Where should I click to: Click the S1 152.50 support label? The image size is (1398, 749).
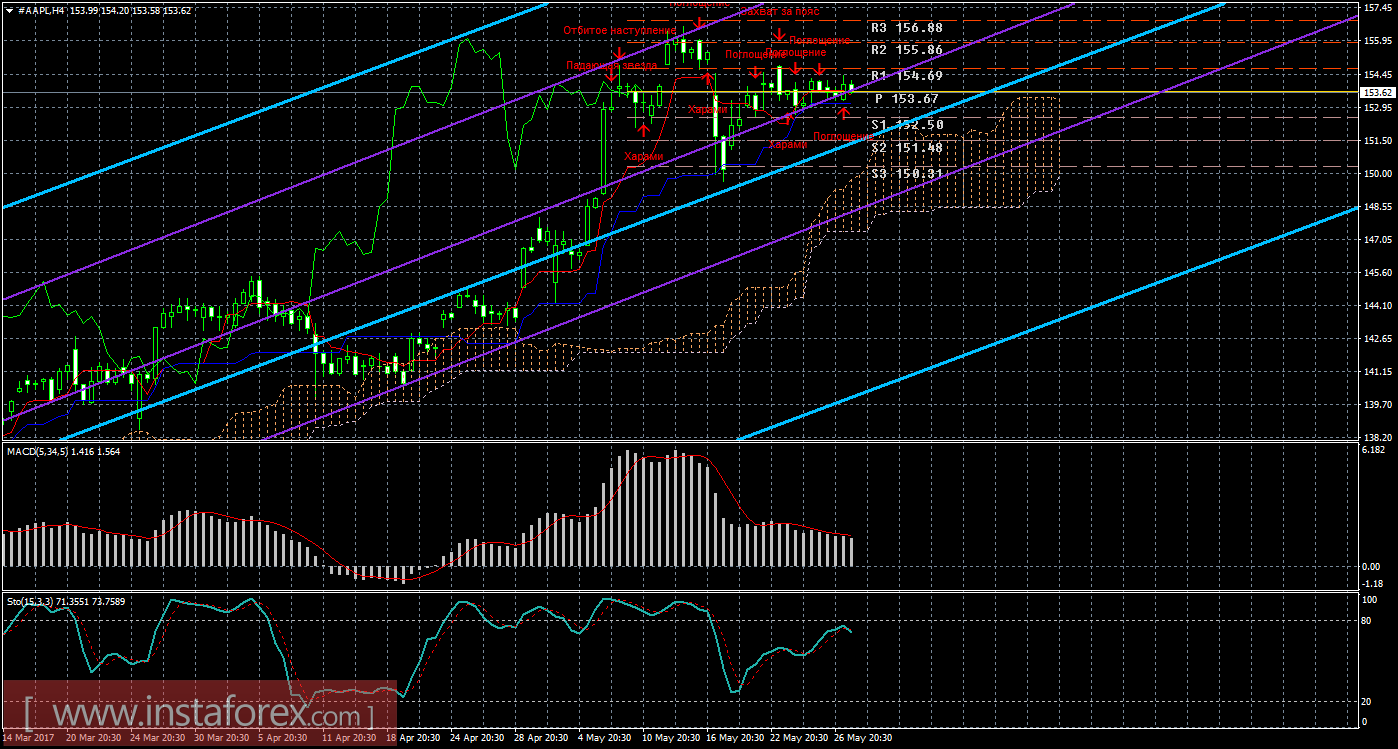[907, 124]
